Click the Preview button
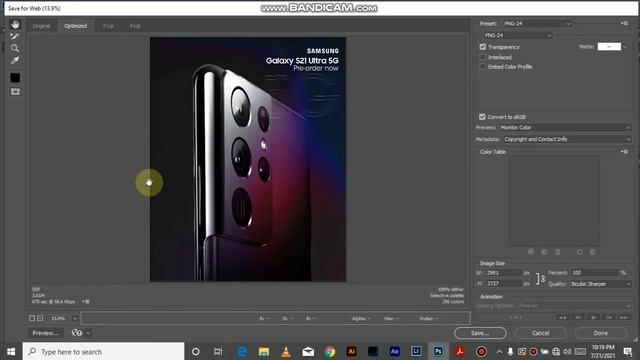The height and width of the screenshot is (360, 640). (x=46, y=333)
